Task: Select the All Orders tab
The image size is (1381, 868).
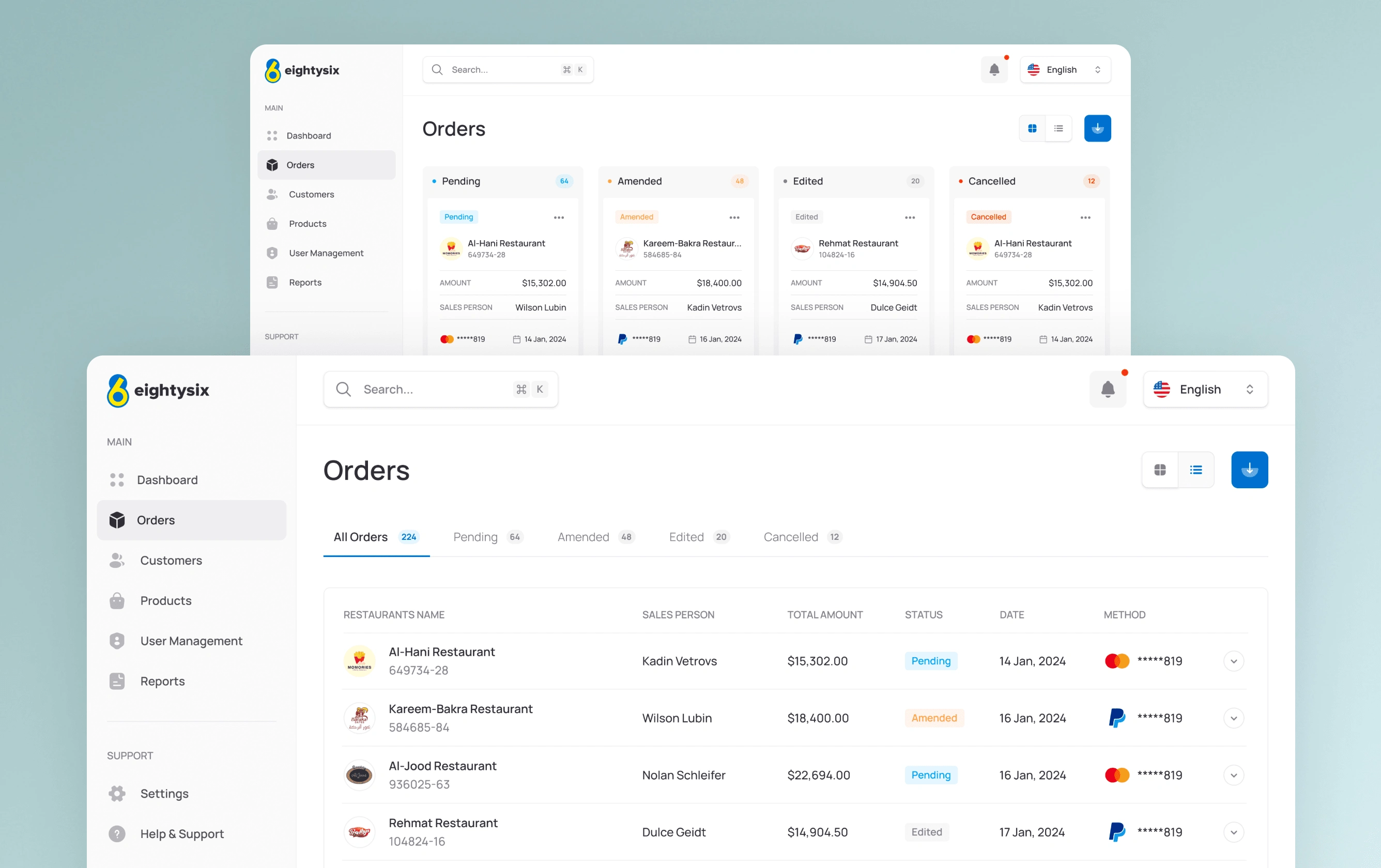Action: click(376, 537)
